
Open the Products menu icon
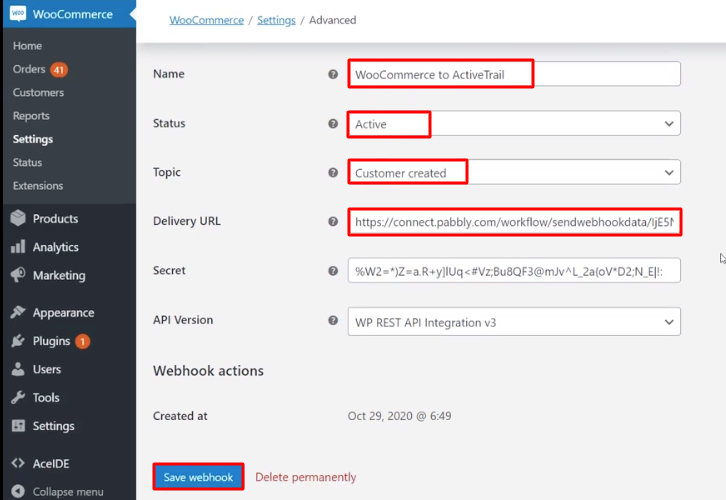pyautogui.click(x=18, y=218)
